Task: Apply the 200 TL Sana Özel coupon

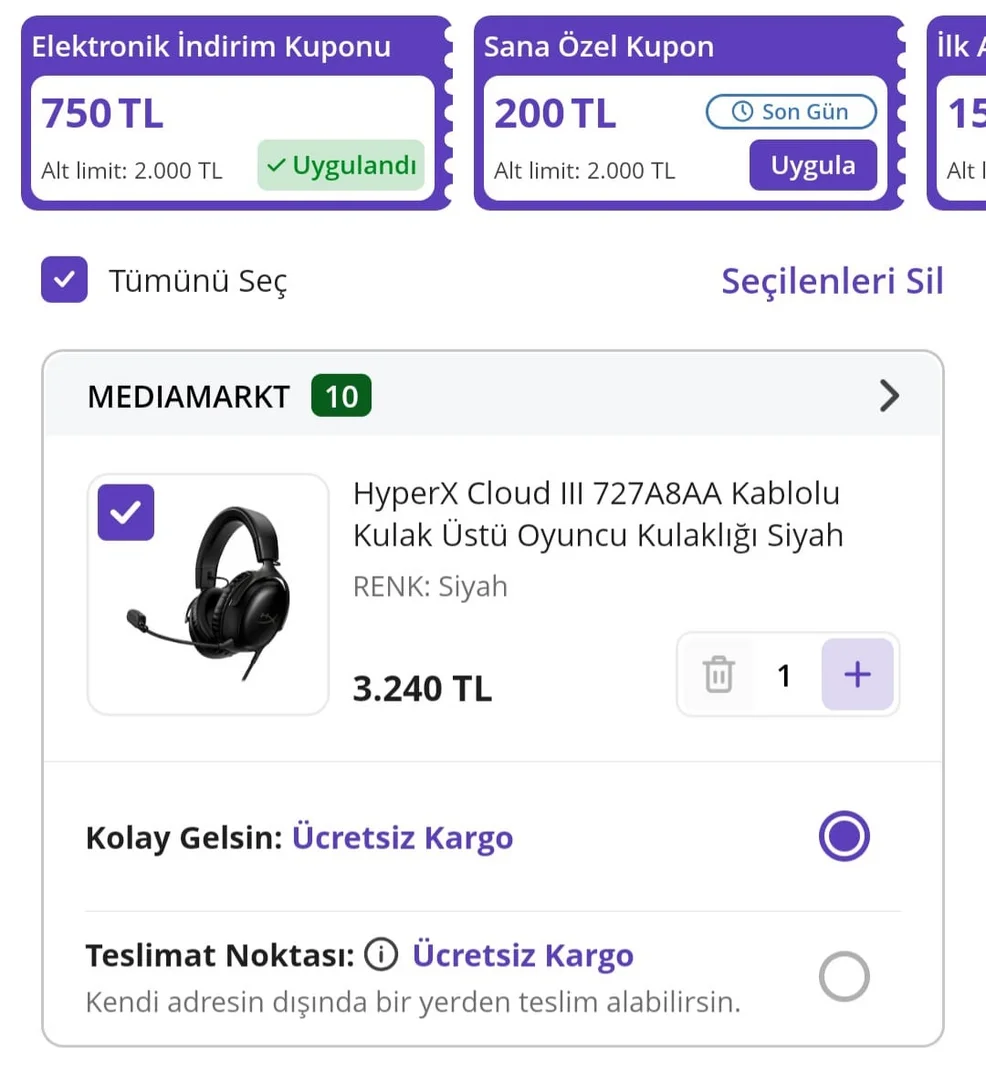Action: (x=812, y=166)
